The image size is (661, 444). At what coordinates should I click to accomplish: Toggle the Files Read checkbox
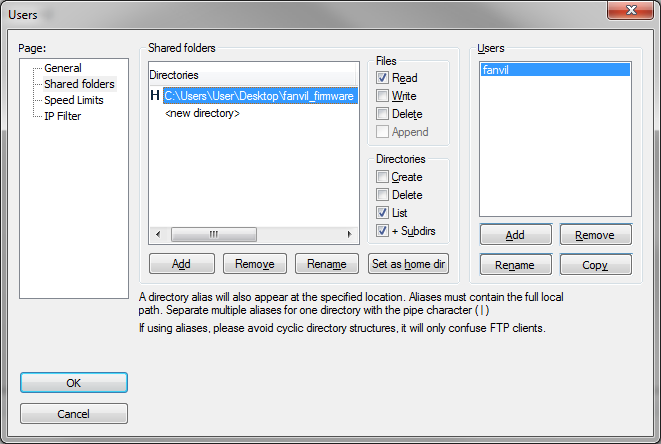point(382,78)
